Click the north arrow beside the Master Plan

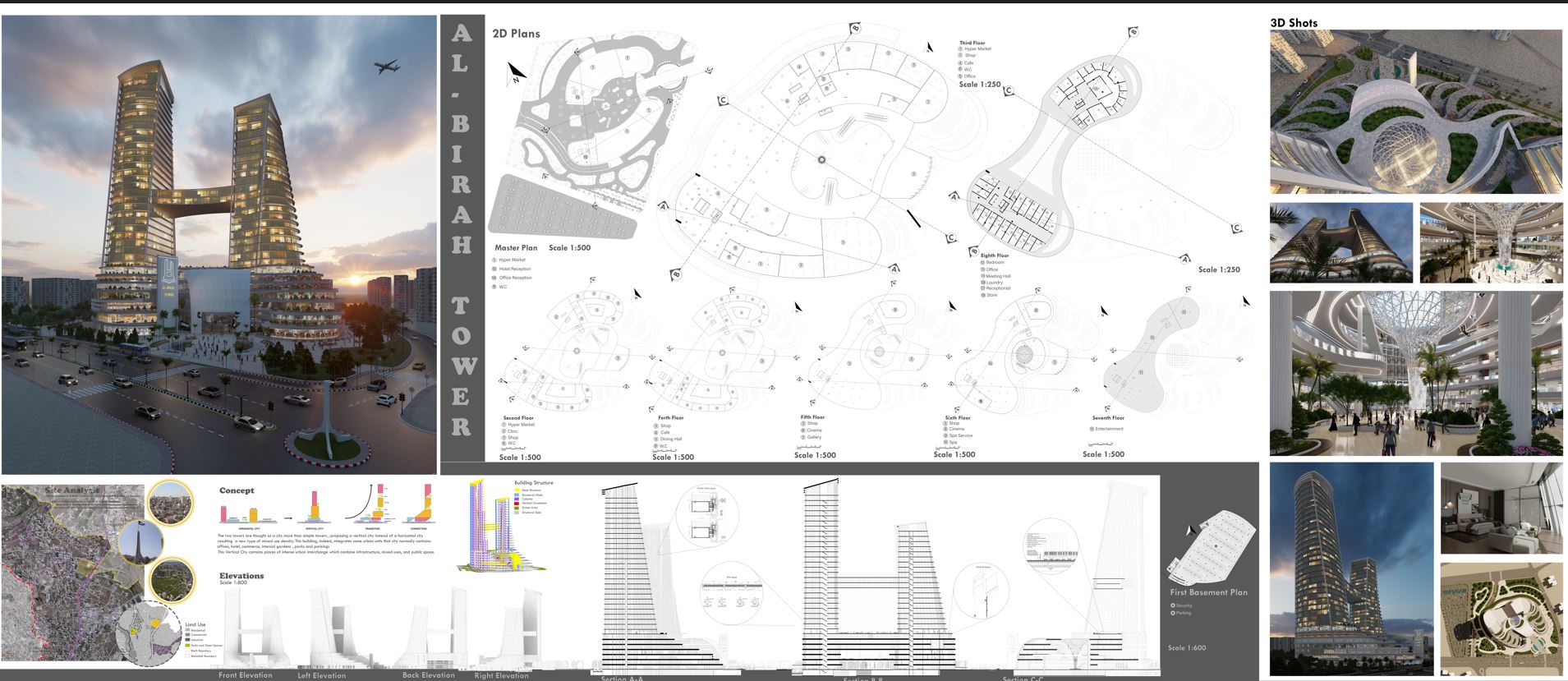point(516,72)
